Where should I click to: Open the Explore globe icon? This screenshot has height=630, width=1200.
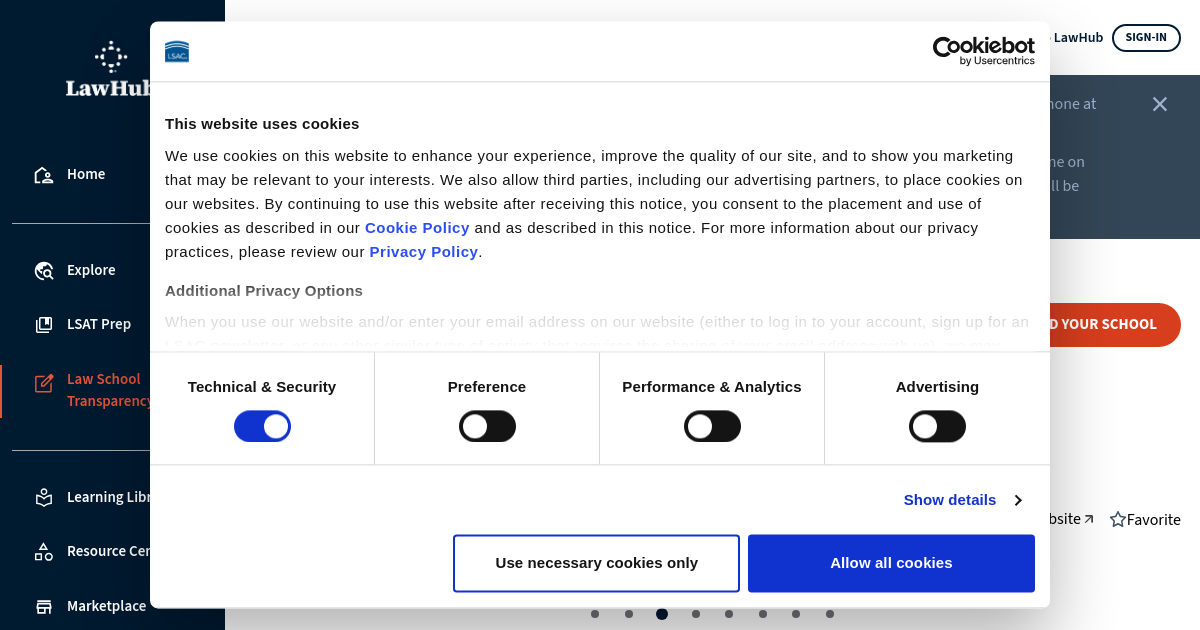(x=44, y=271)
